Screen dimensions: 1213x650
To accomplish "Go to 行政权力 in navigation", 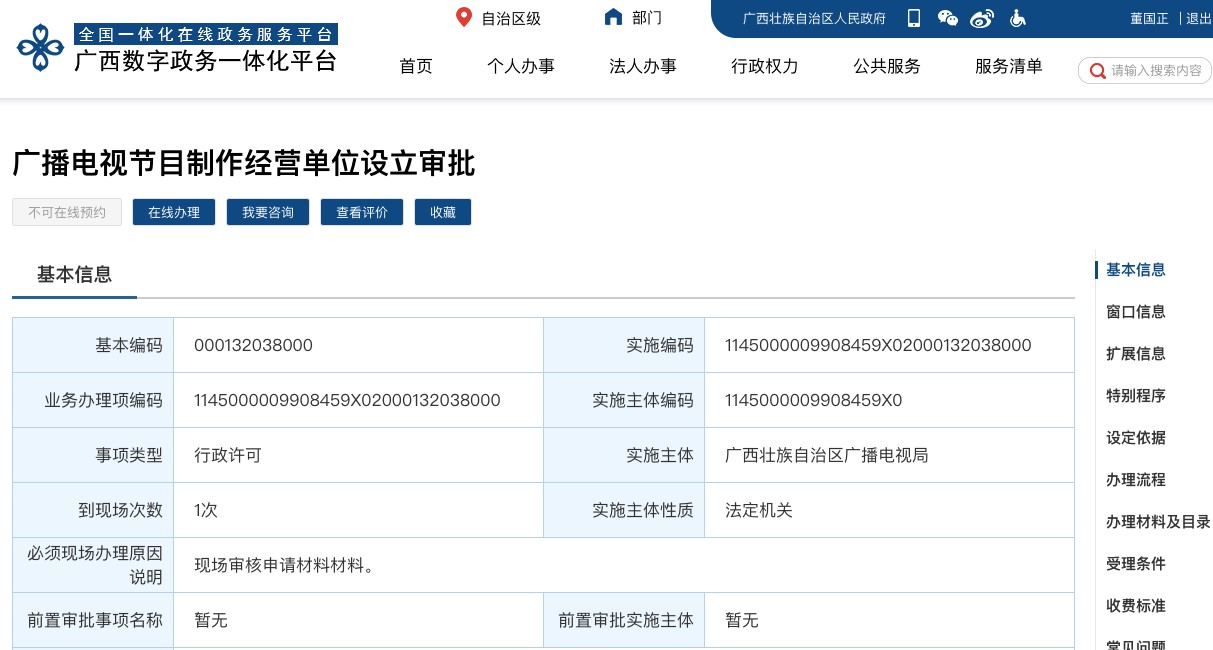I will coord(764,66).
